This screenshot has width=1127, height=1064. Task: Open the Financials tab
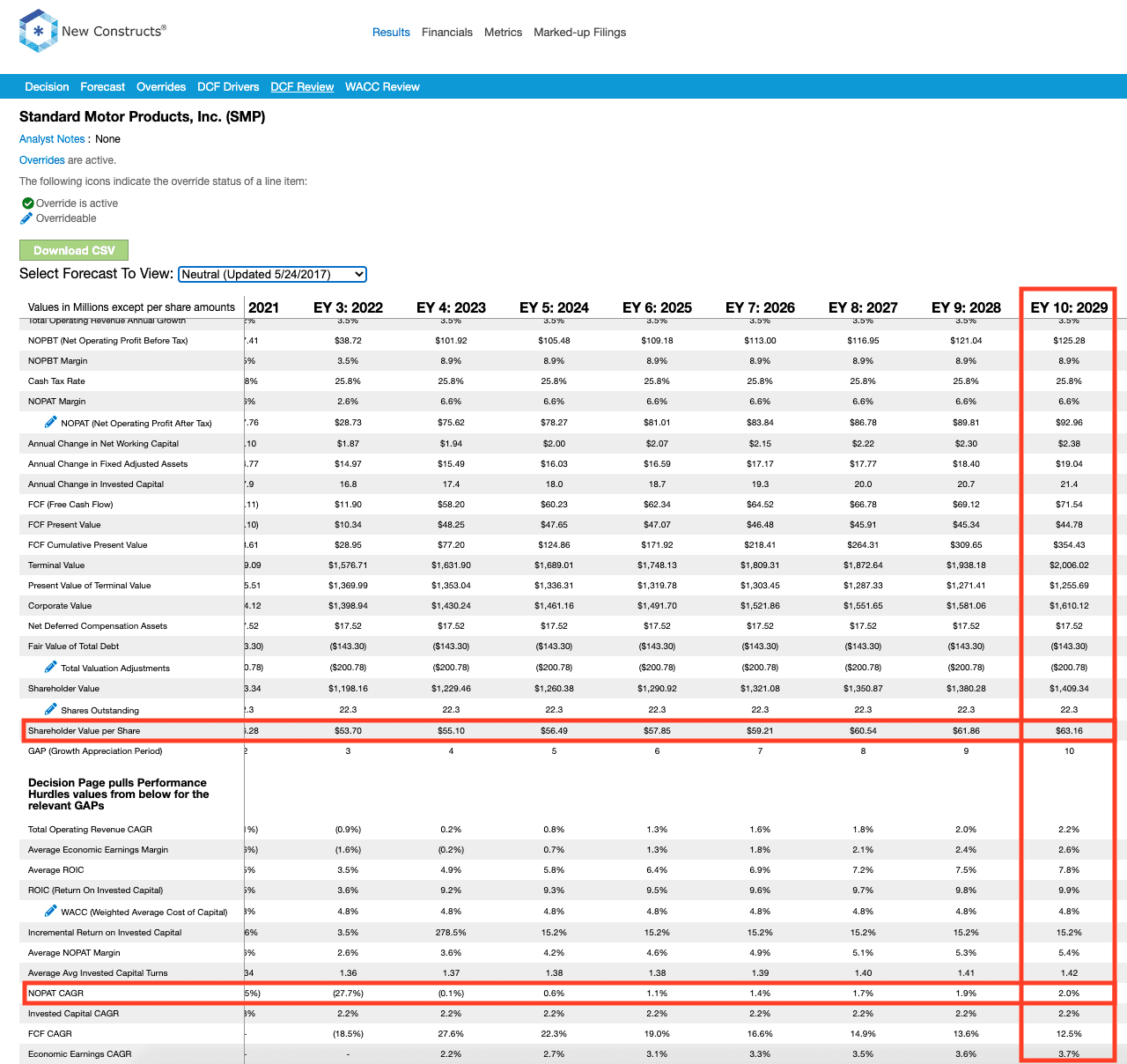447,33
